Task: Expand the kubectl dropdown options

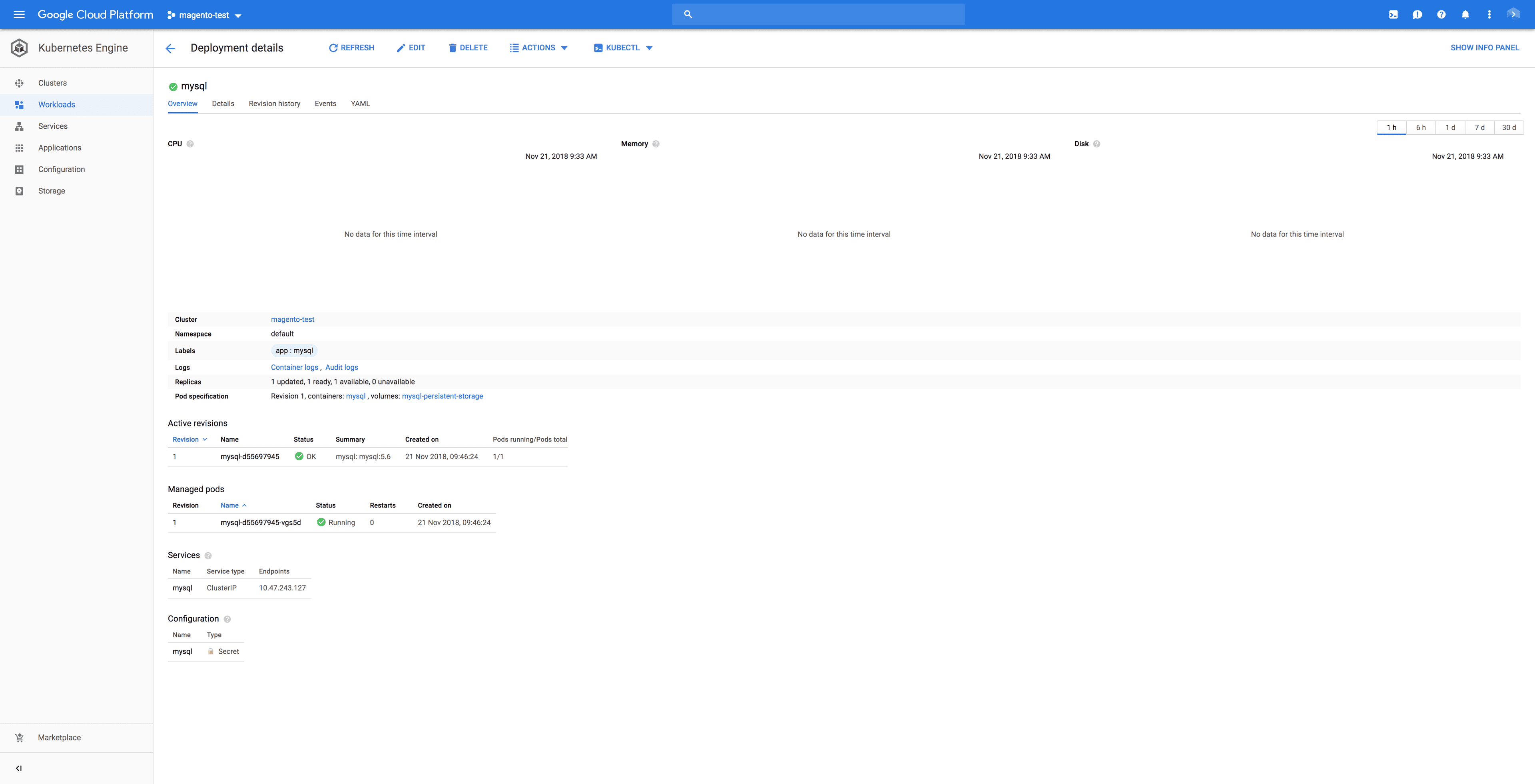Action: (x=648, y=47)
